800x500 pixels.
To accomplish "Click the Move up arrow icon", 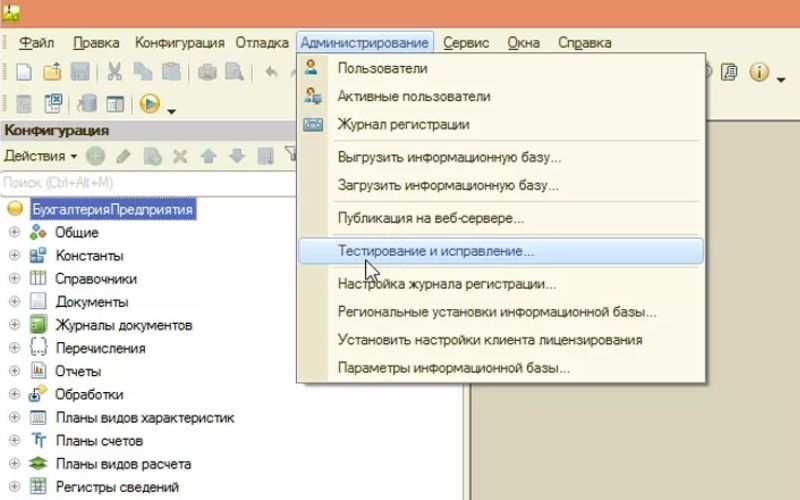I will click(208, 156).
